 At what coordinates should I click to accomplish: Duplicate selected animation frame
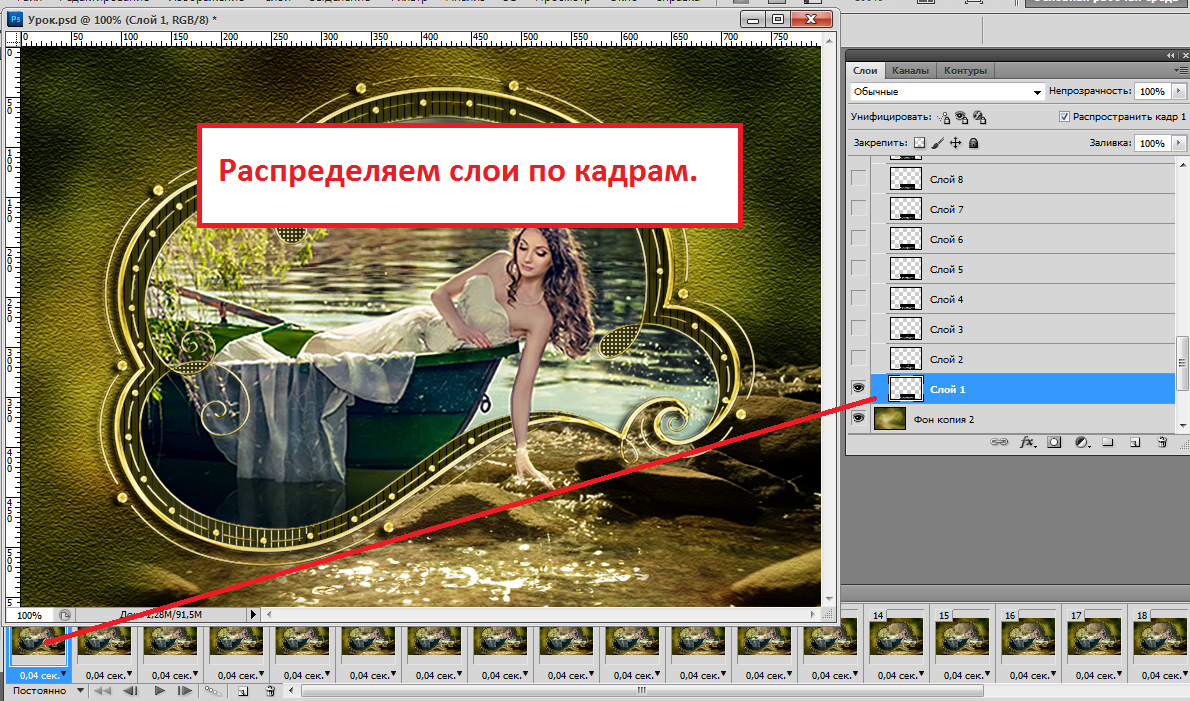click(x=243, y=691)
